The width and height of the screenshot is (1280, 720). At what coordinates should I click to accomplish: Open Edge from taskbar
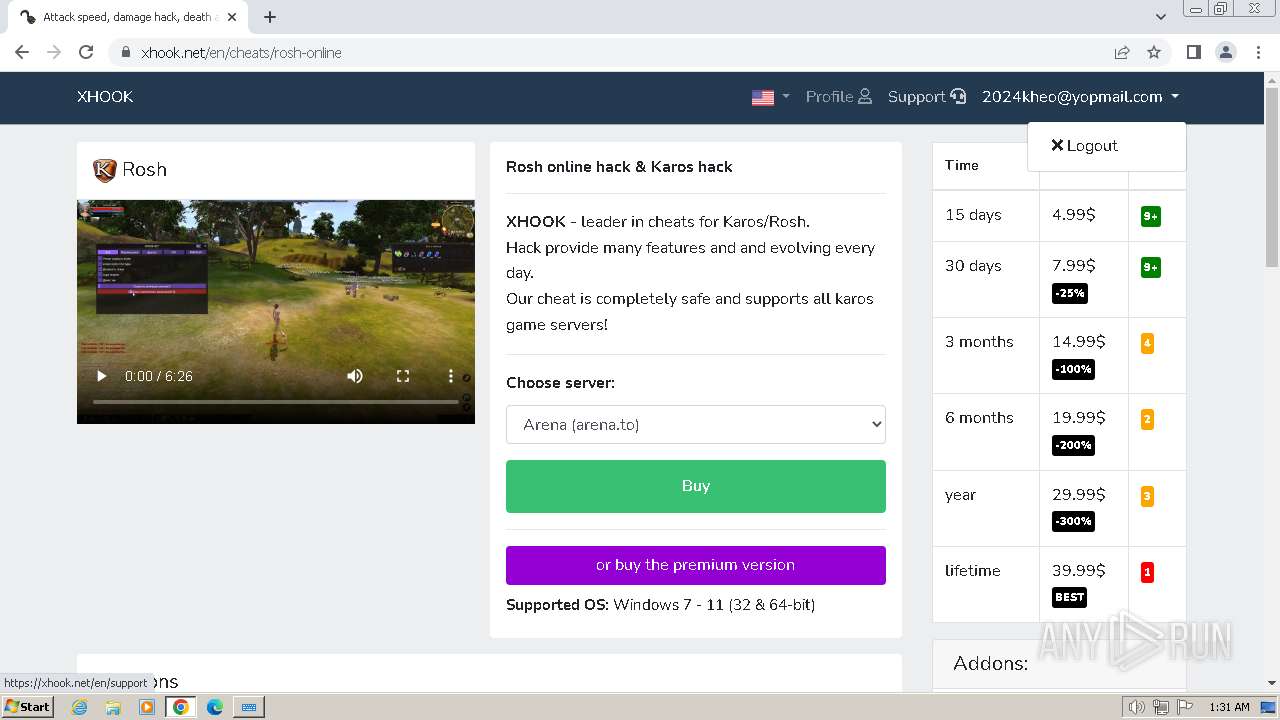[214, 707]
